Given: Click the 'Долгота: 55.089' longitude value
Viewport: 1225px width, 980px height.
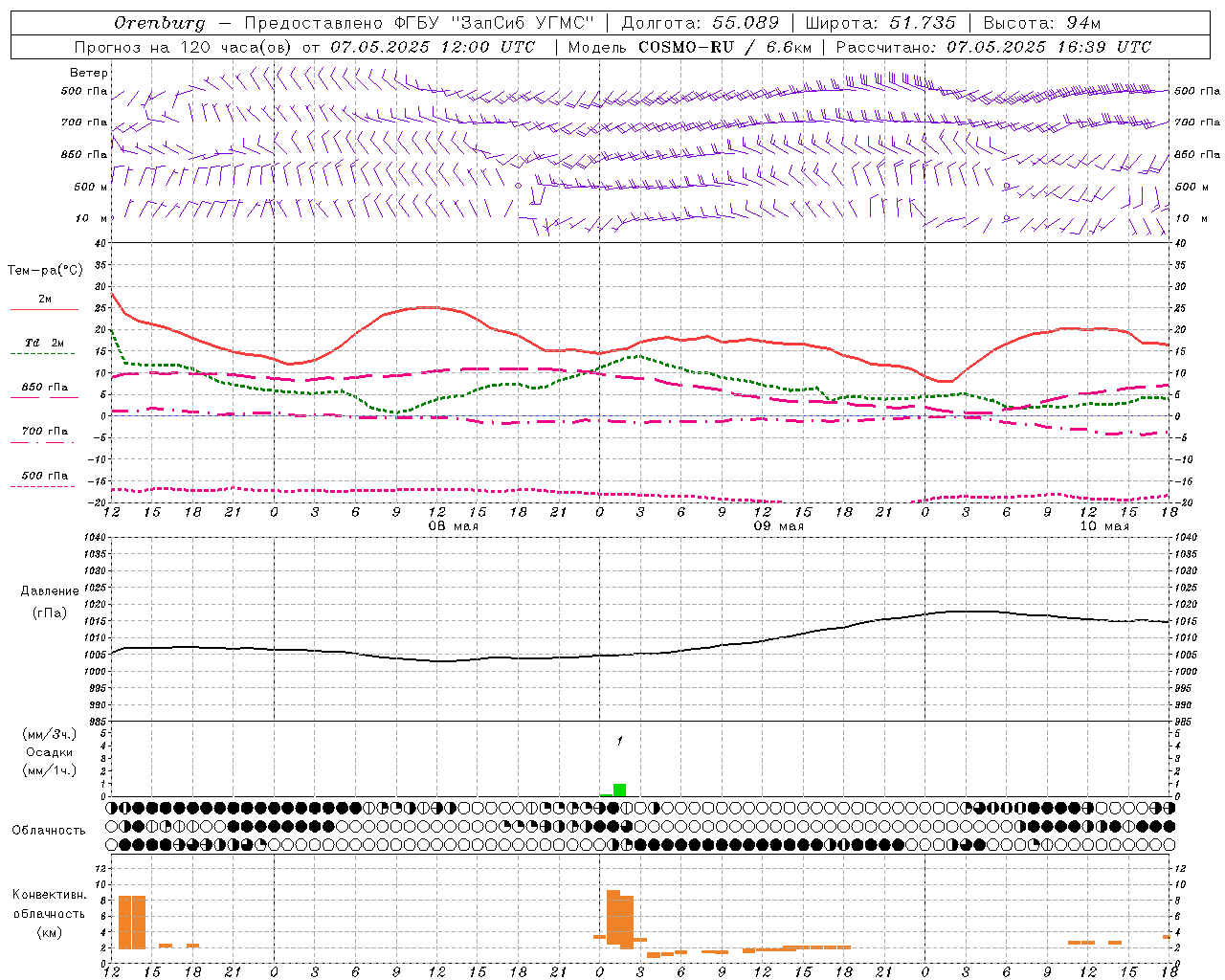Looking at the screenshot, I should click(x=701, y=23).
